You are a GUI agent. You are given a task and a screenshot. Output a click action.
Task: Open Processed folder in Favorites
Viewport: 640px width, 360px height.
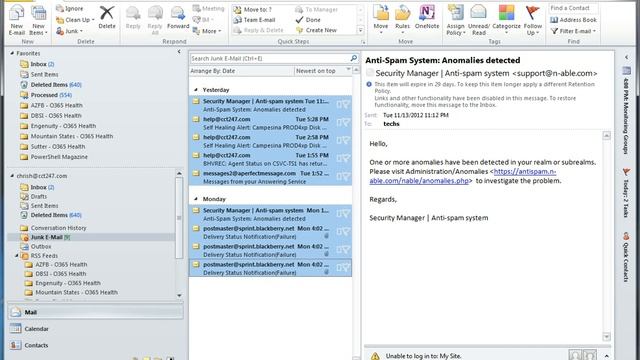click(x=46, y=95)
